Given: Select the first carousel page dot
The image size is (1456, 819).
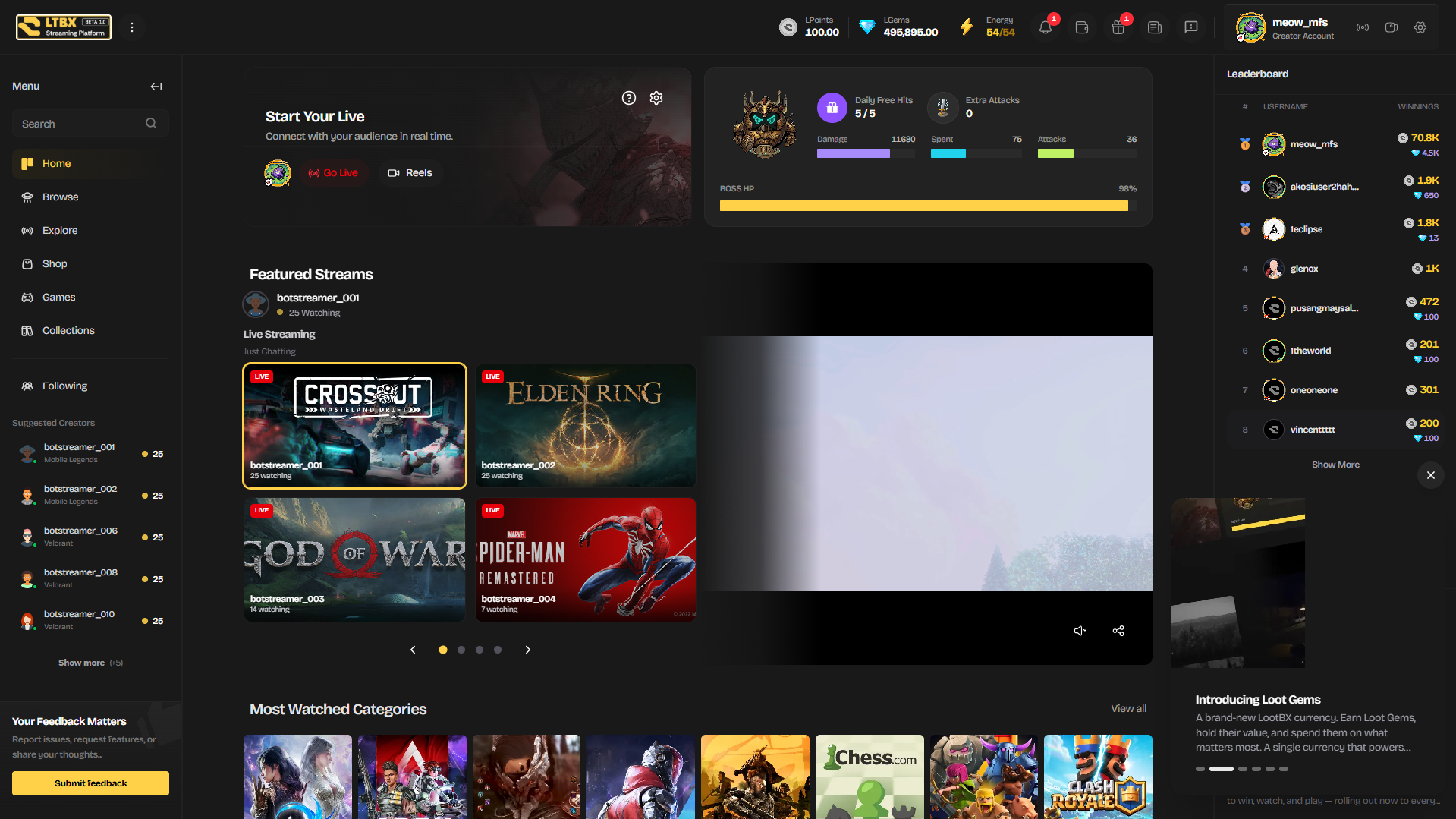Looking at the screenshot, I should (443, 650).
